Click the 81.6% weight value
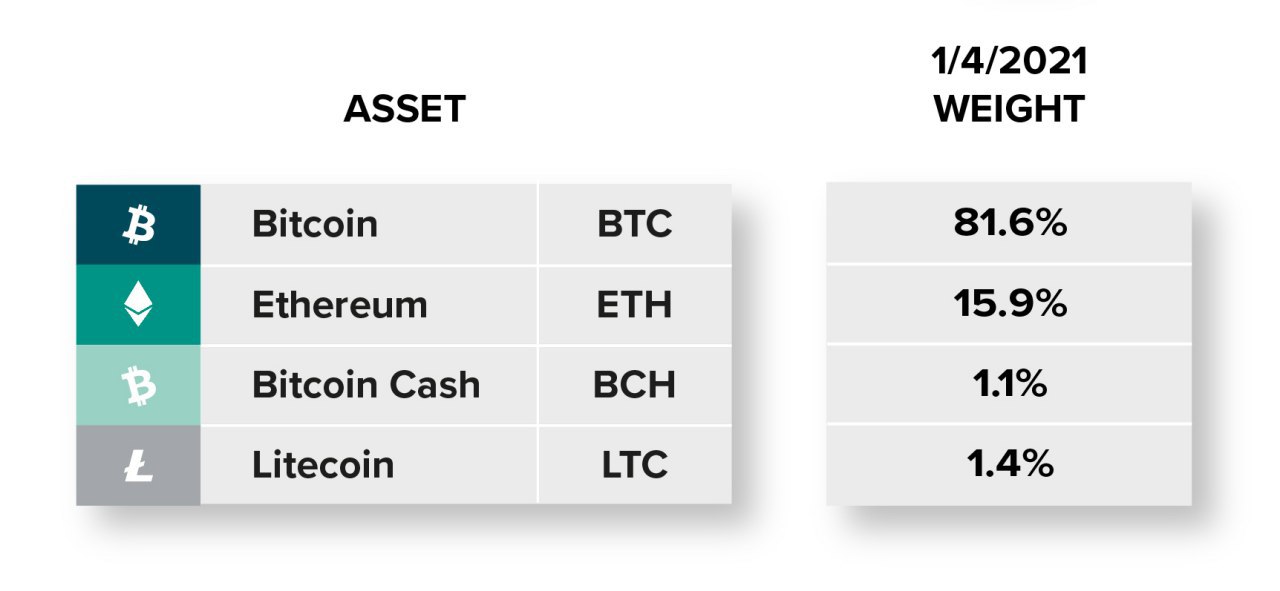 click(x=1010, y=224)
